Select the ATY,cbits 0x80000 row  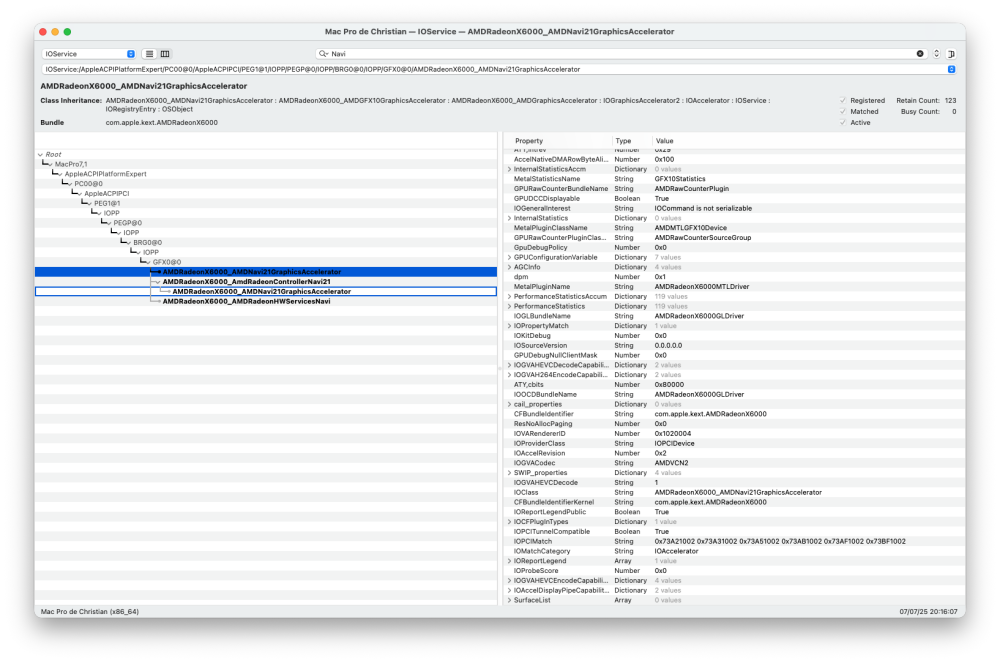point(733,385)
